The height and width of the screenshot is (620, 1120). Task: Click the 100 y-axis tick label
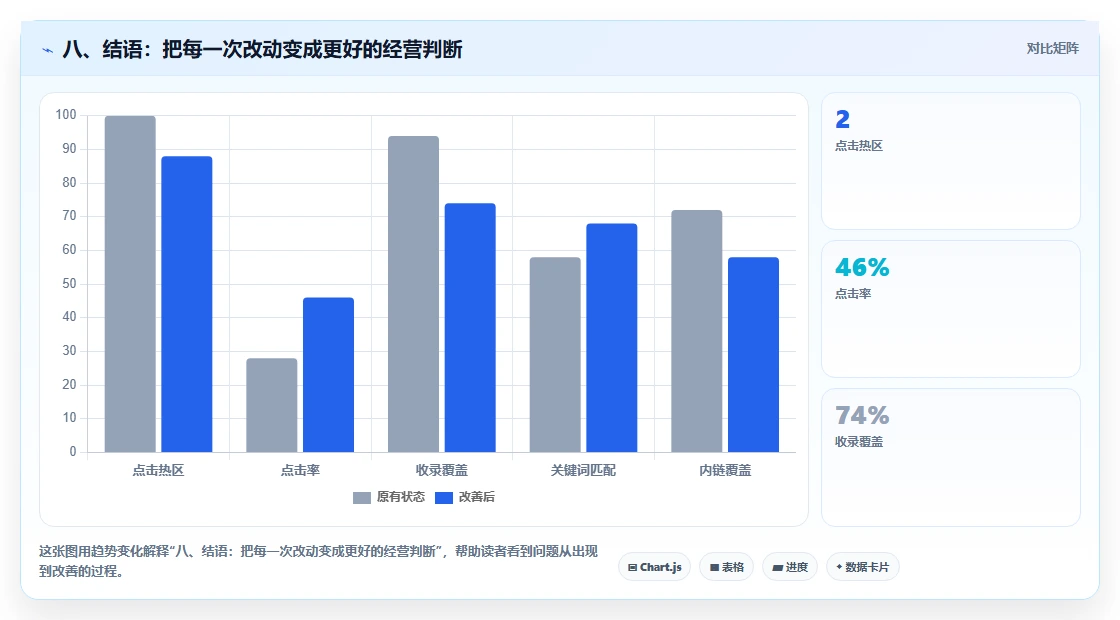coord(66,115)
